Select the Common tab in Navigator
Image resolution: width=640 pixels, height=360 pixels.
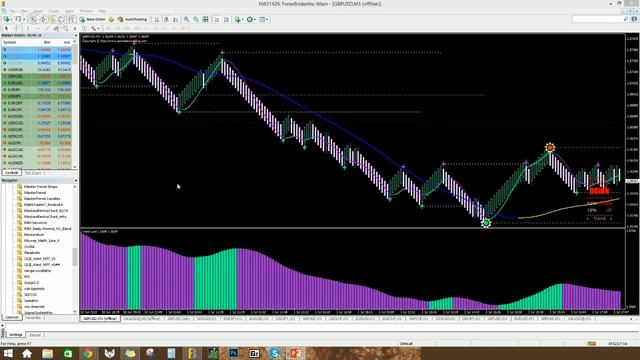tap(11, 317)
